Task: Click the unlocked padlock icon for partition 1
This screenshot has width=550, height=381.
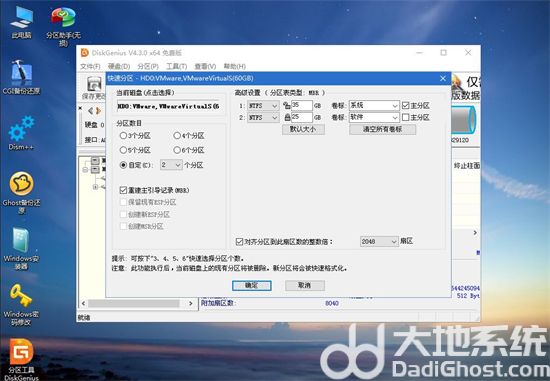Action: (x=287, y=105)
